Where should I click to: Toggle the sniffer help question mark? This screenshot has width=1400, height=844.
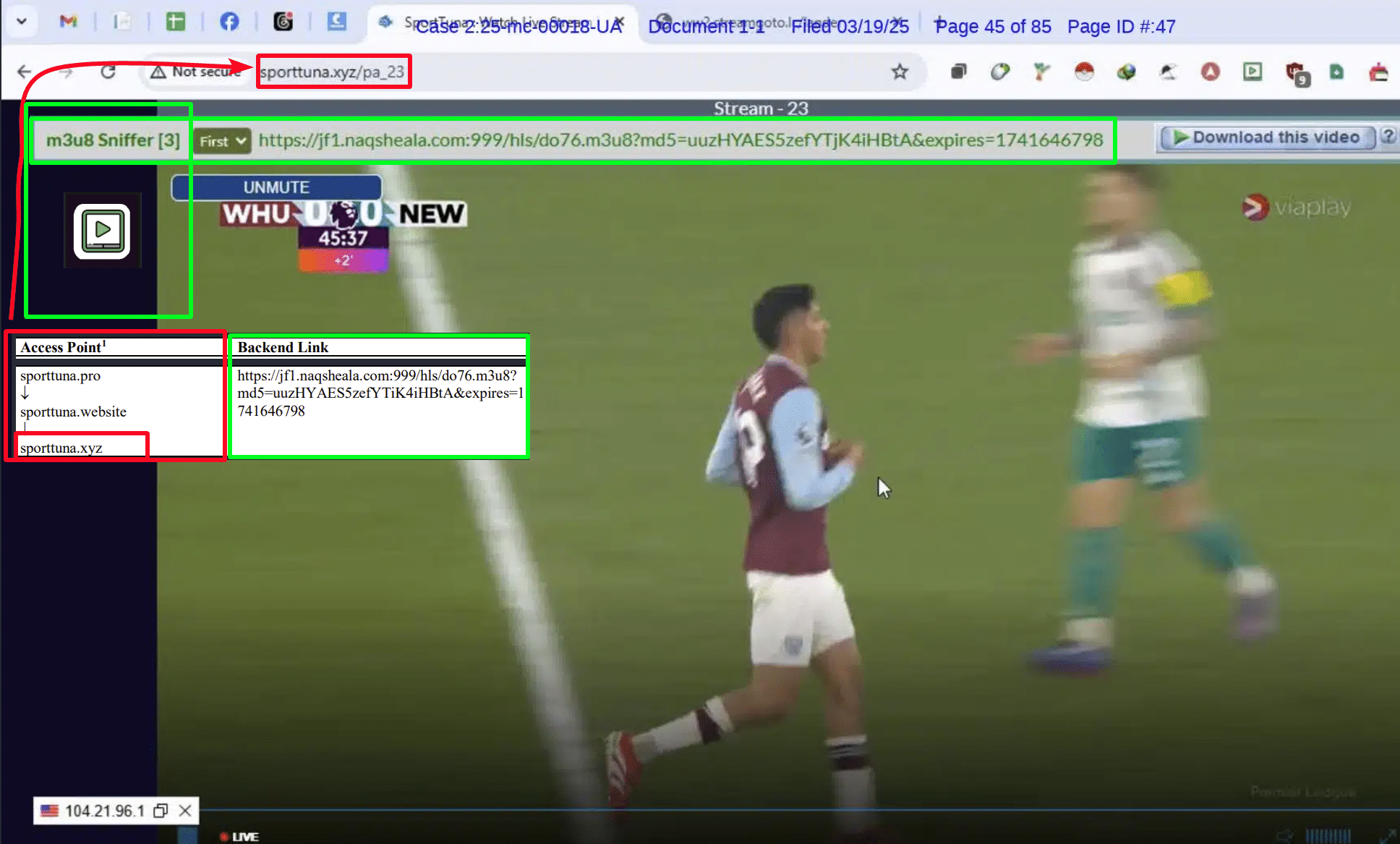(x=1387, y=137)
